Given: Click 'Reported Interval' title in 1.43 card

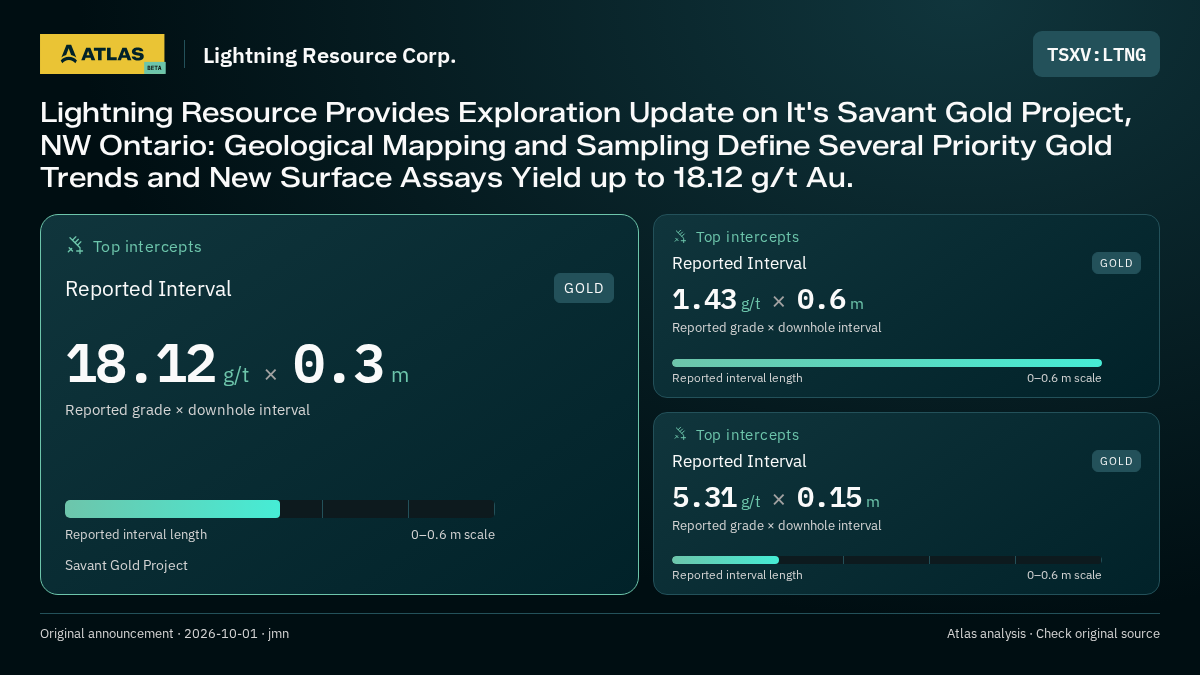Looking at the screenshot, I should click(x=739, y=263).
